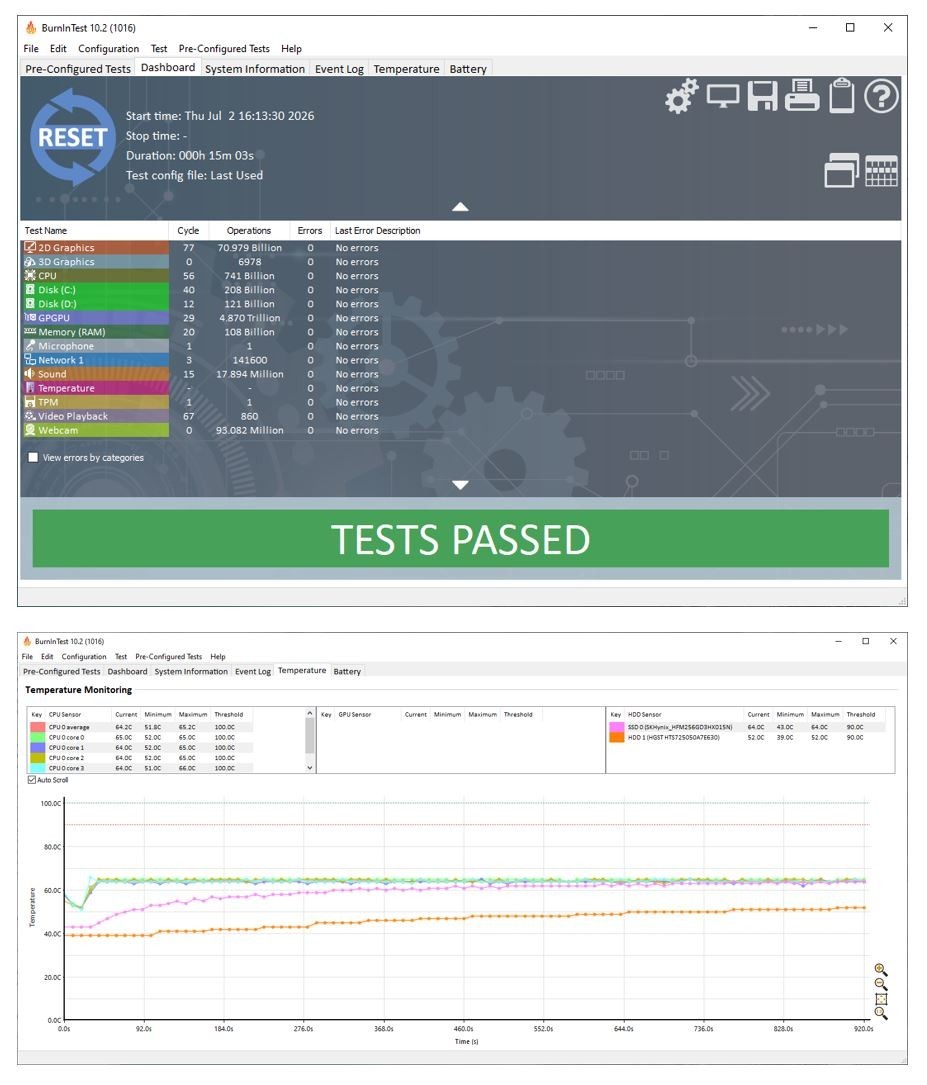Open the Edit menu in top window
Screen dimensions: 927x1085
point(58,48)
